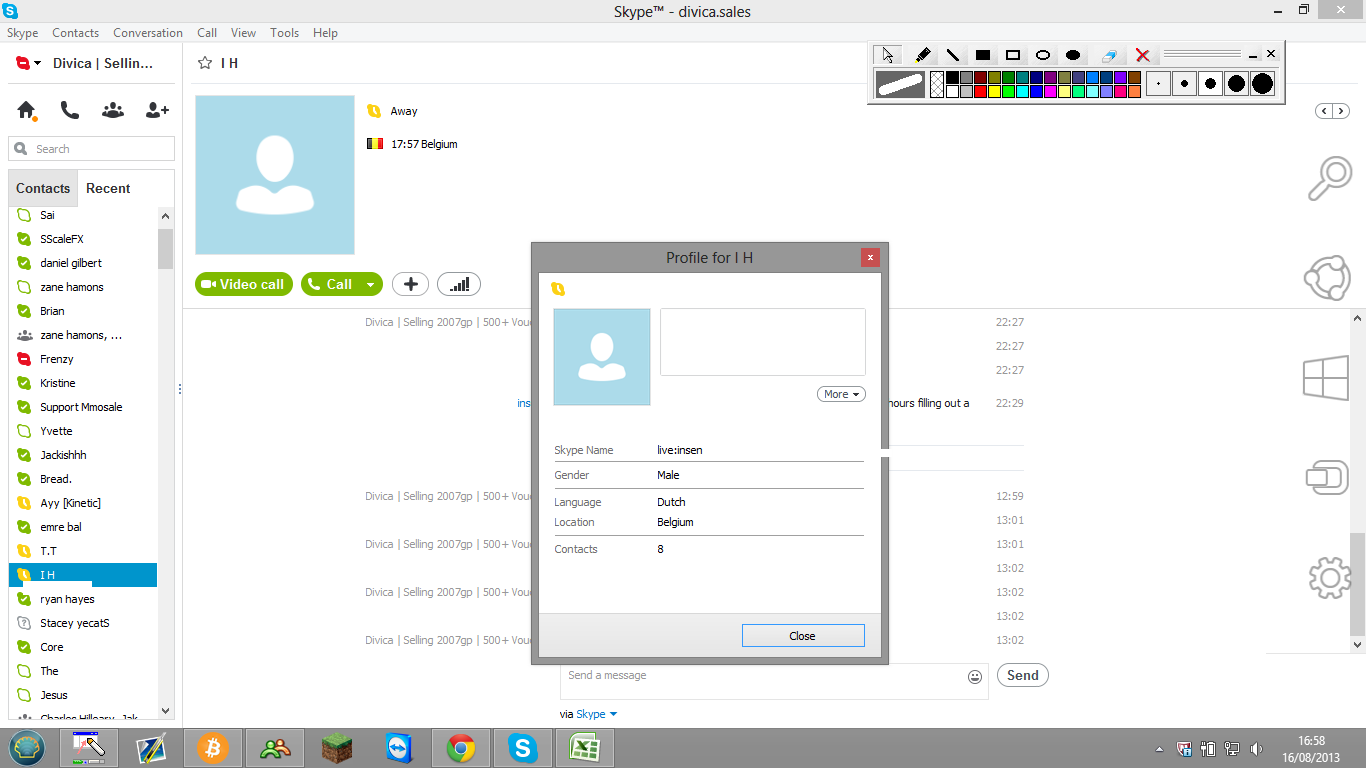Open Skype Home via the house icon
1366x768 pixels.
pos(27,110)
